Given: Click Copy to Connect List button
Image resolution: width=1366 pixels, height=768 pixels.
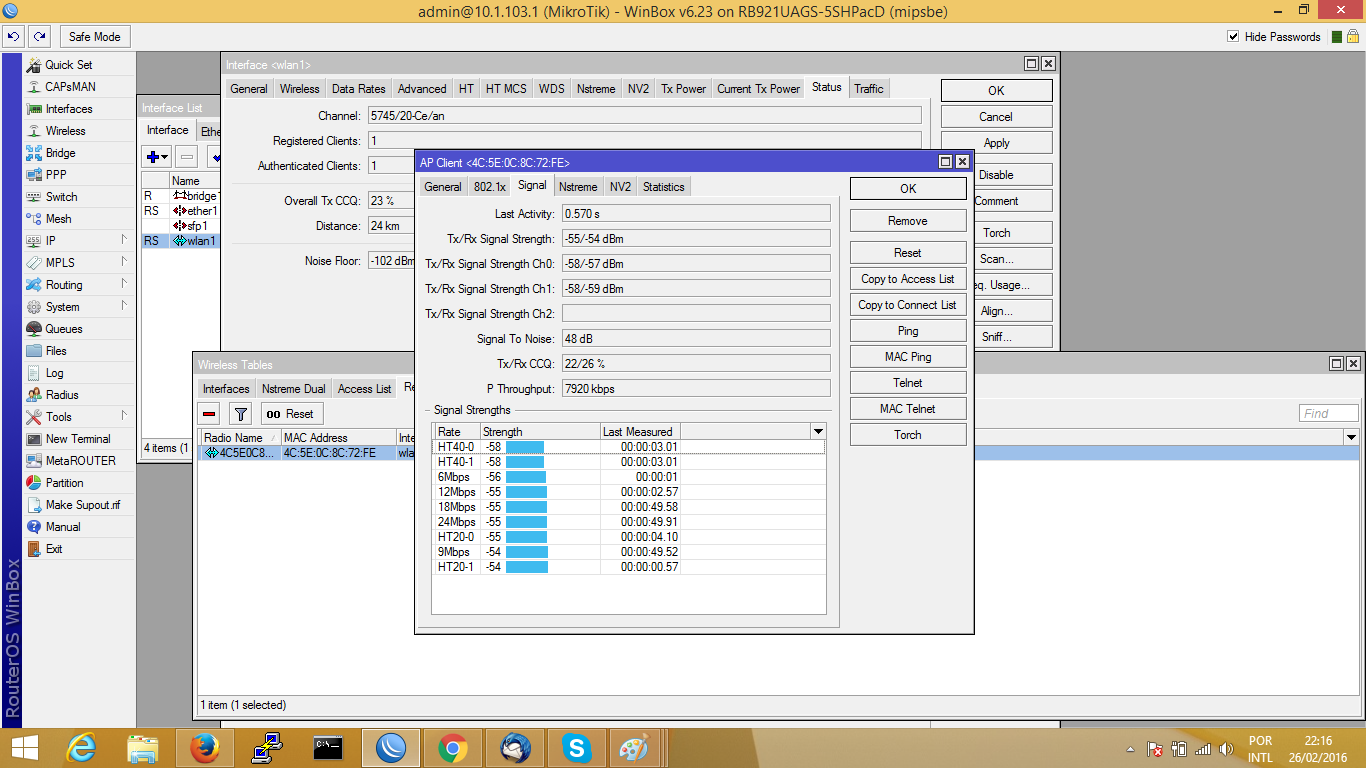Looking at the screenshot, I should [908, 305].
